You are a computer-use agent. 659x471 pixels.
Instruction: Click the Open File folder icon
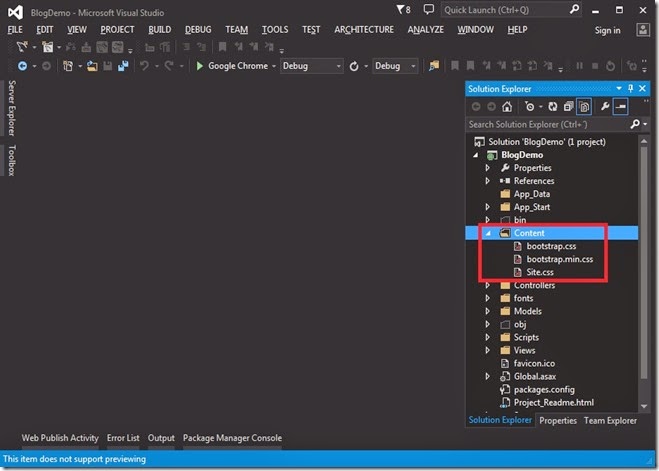92,66
